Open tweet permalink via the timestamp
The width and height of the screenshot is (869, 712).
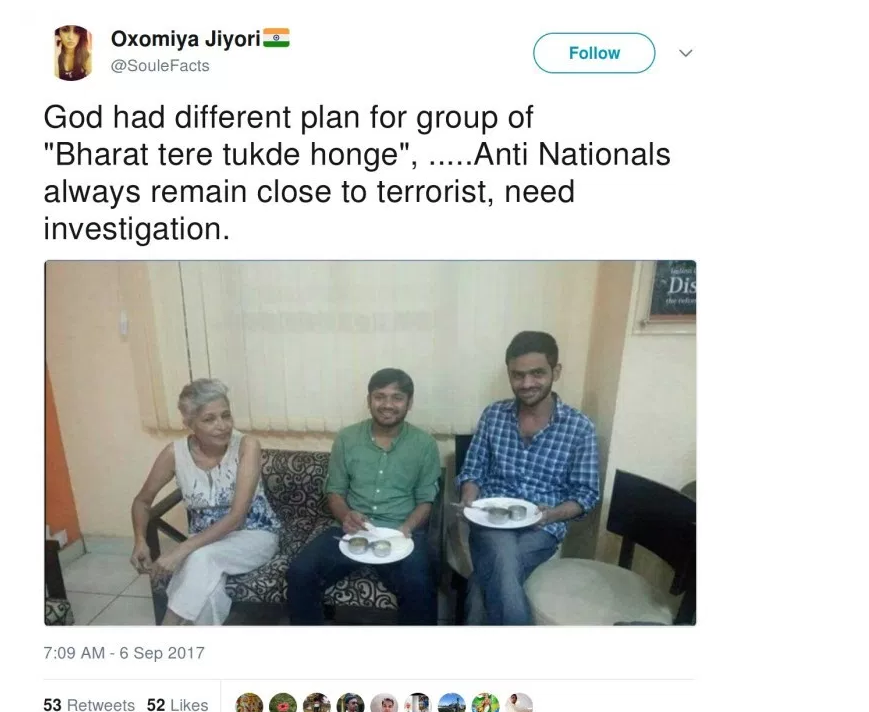click(x=123, y=653)
